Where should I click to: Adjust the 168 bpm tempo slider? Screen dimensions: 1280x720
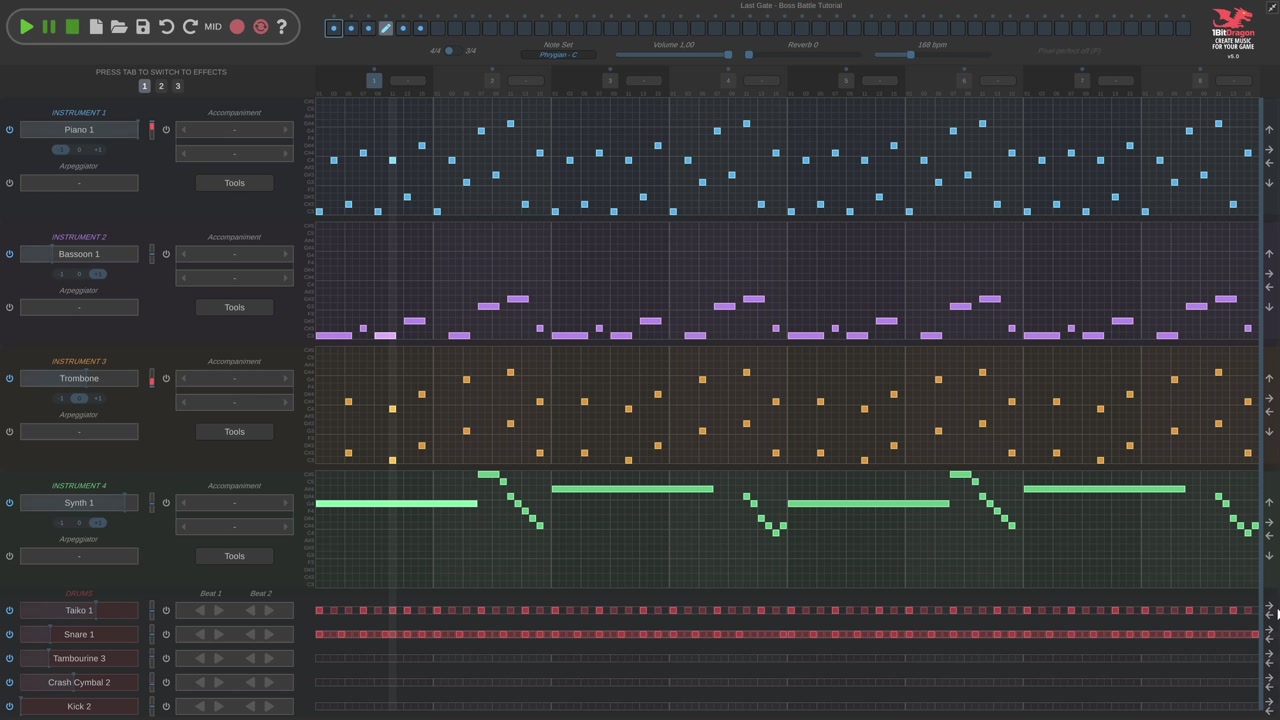coord(932,55)
